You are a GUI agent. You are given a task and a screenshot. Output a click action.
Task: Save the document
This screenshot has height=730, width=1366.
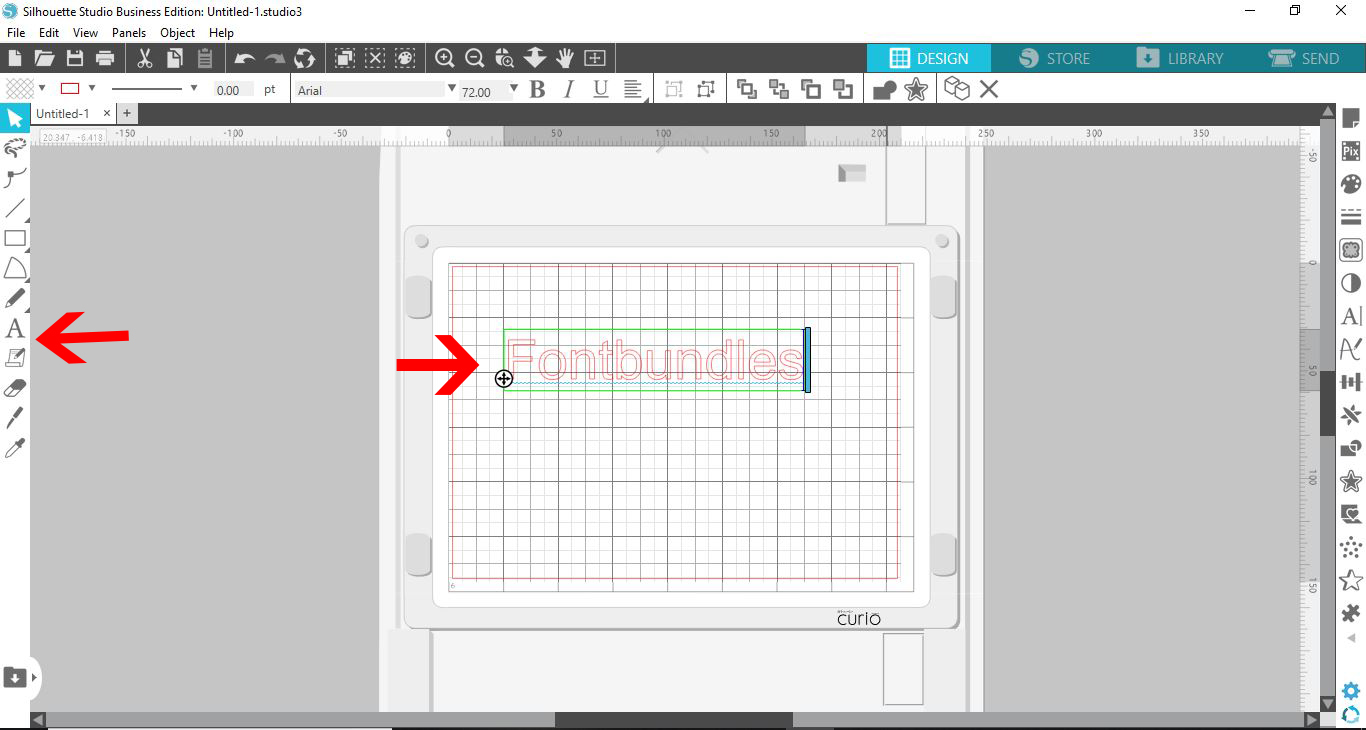tap(74, 58)
